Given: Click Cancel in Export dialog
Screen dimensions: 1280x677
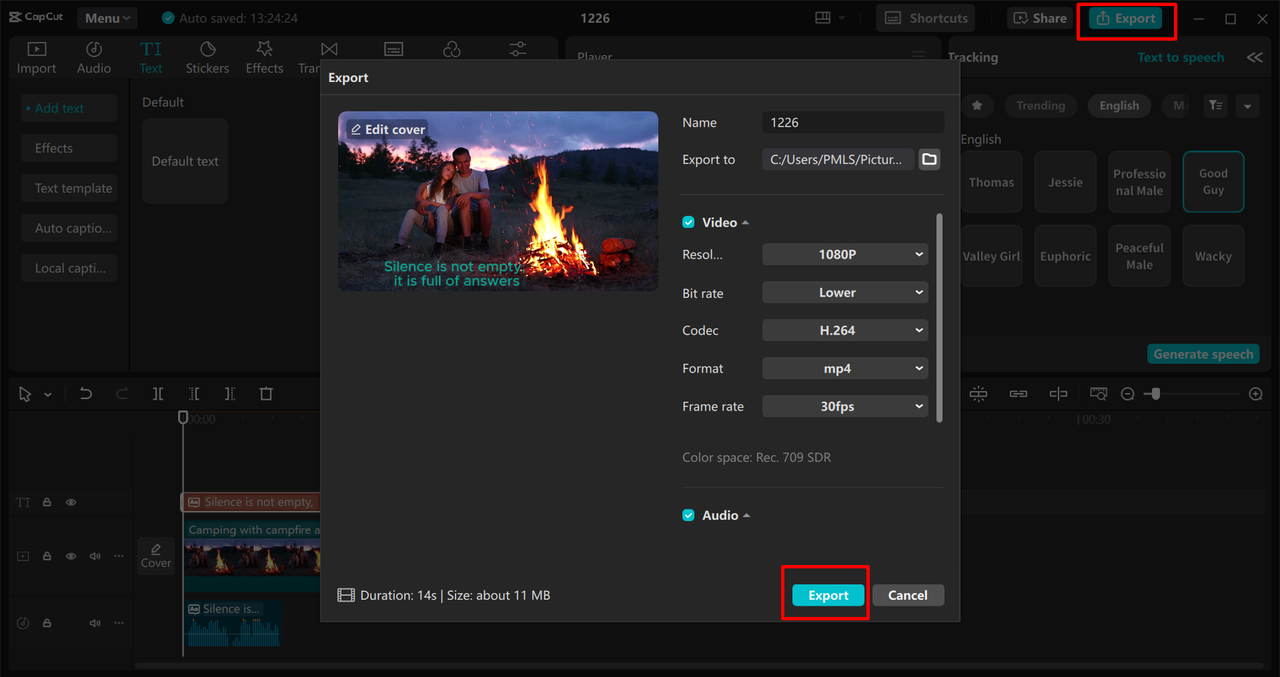Looking at the screenshot, I should pyautogui.click(x=908, y=595).
